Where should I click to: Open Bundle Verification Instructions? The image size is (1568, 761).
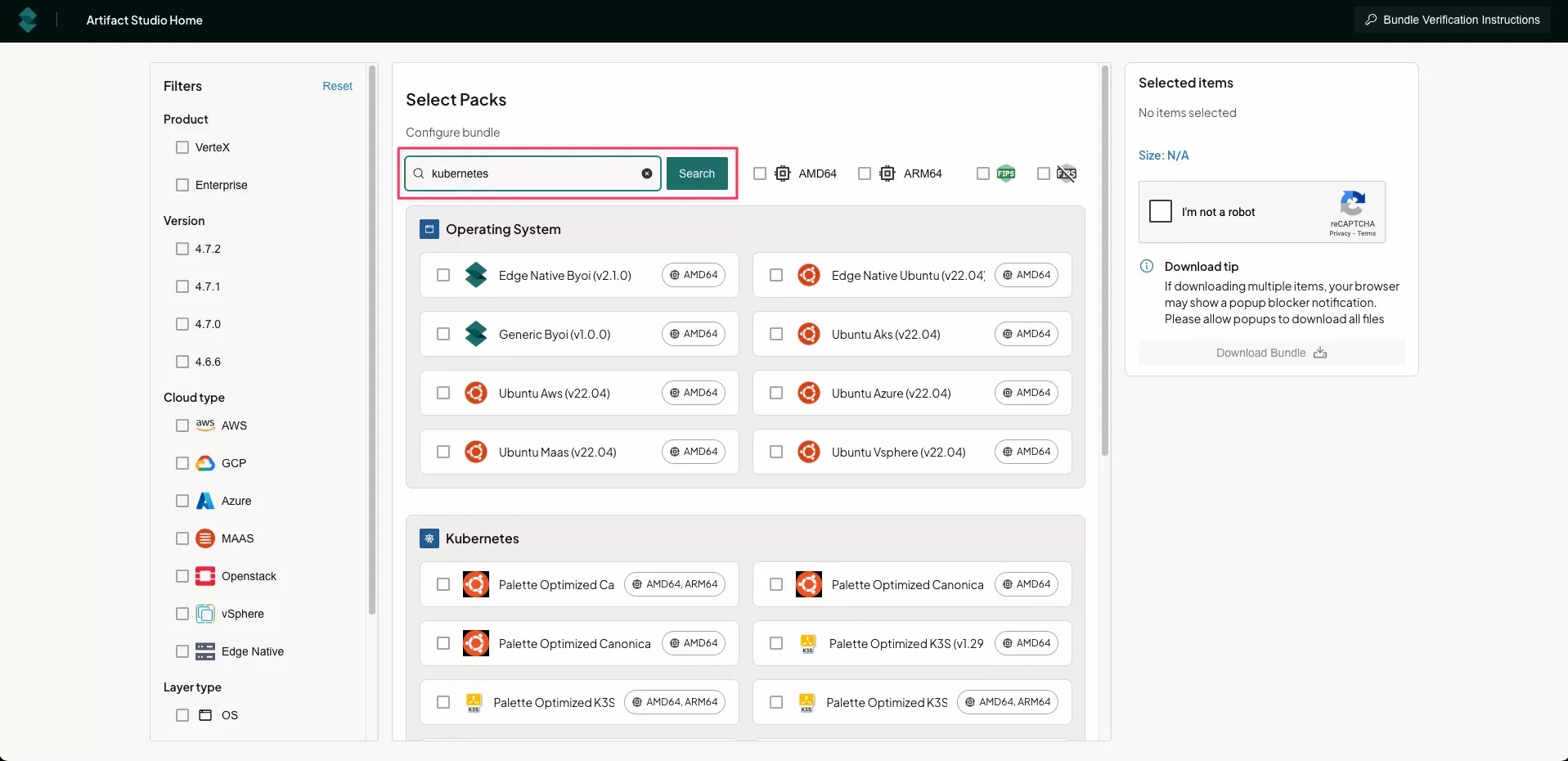click(x=1452, y=20)
